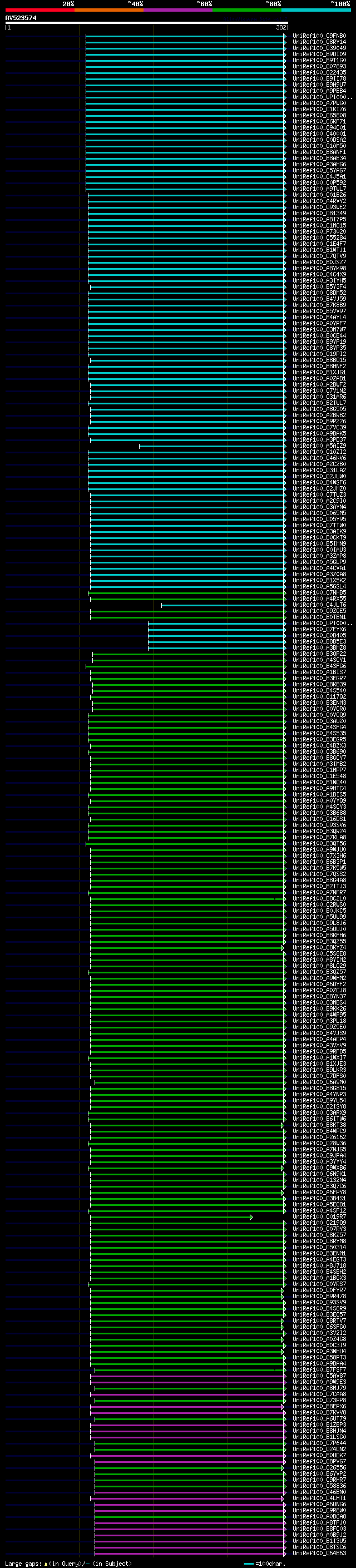Select label UniRef100_P73020
The height and width of the screenshot is (1568, 356).
tap(319, 232)
